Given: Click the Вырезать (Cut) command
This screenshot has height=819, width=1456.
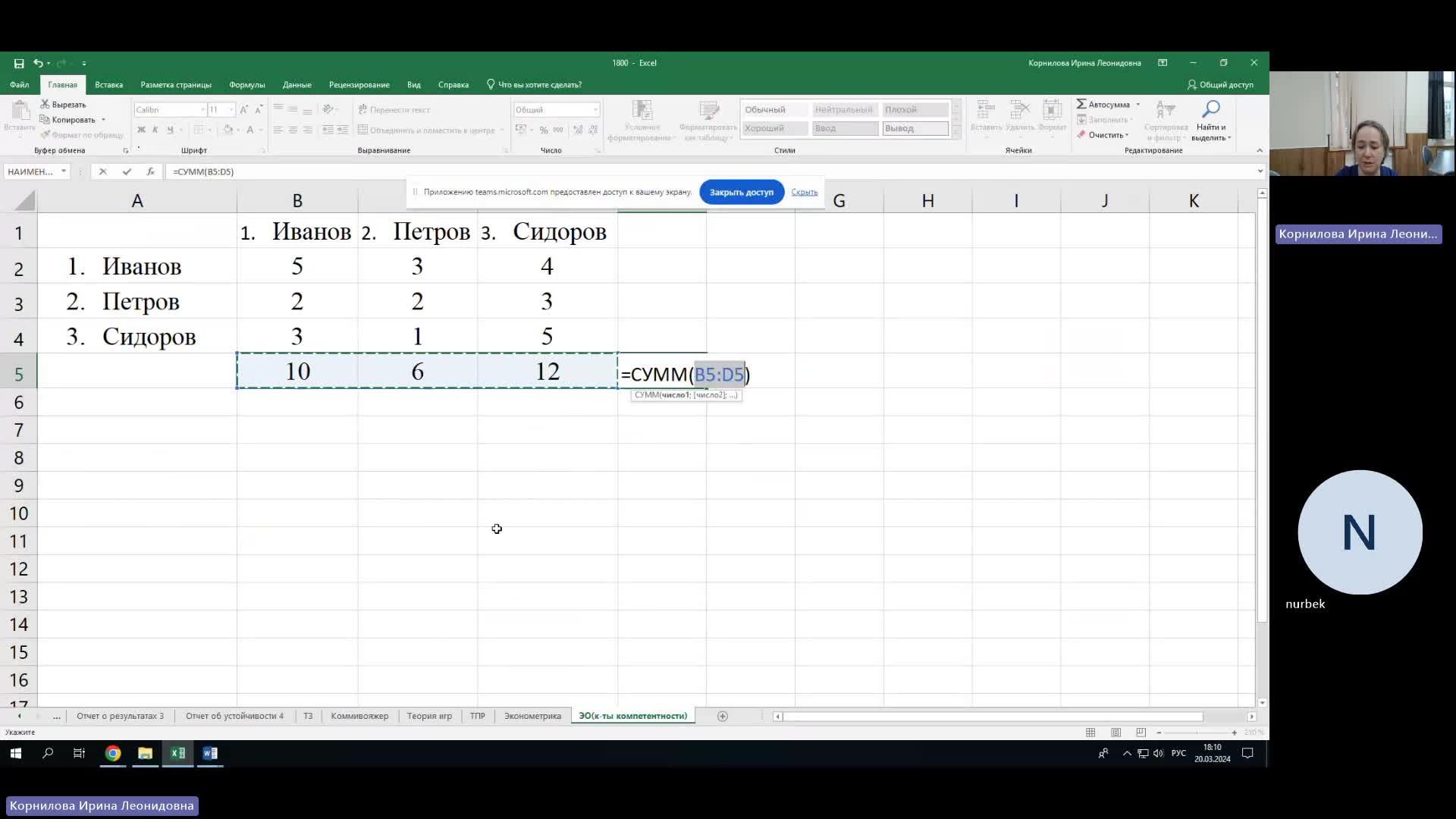Looking at the screenshot, I should click(63, 104).
